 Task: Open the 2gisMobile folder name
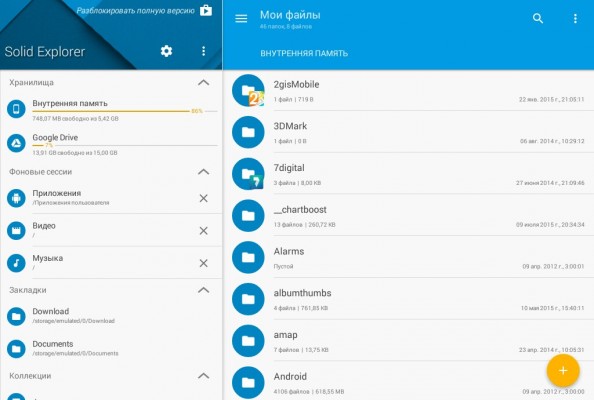[x=296, y=84]
